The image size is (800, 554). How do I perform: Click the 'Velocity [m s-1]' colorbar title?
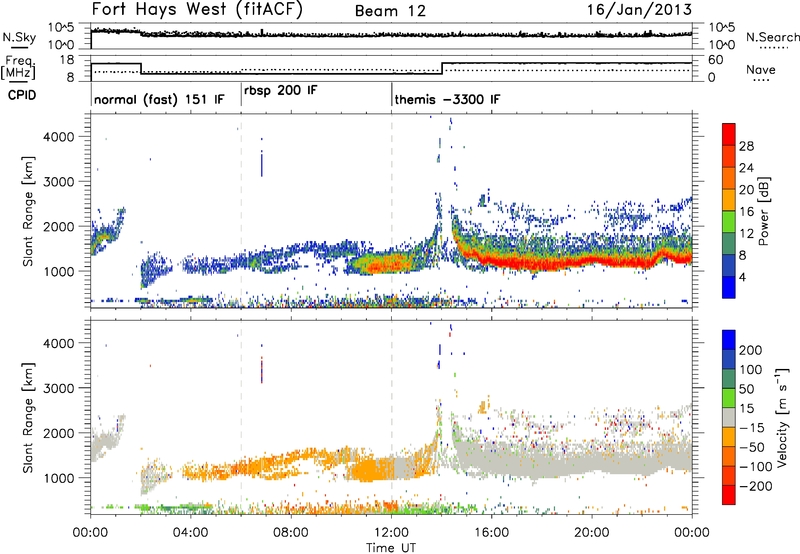coord(782,417)
